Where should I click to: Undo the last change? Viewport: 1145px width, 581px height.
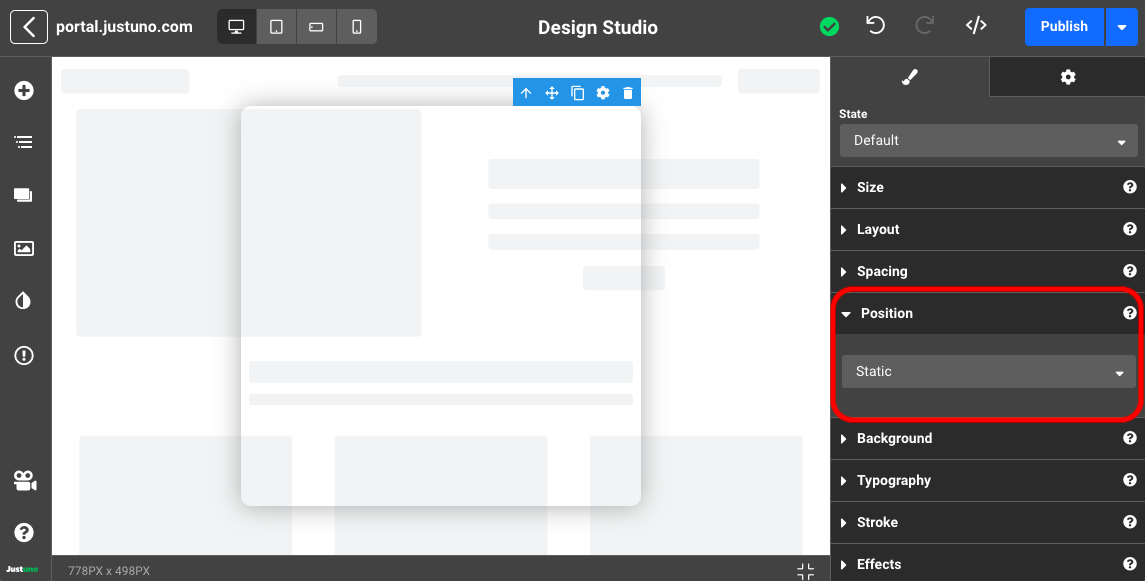[876, 26]
